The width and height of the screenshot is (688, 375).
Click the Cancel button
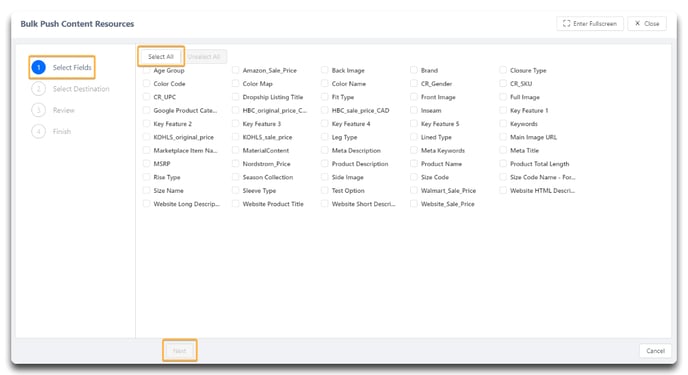[655, 350]
